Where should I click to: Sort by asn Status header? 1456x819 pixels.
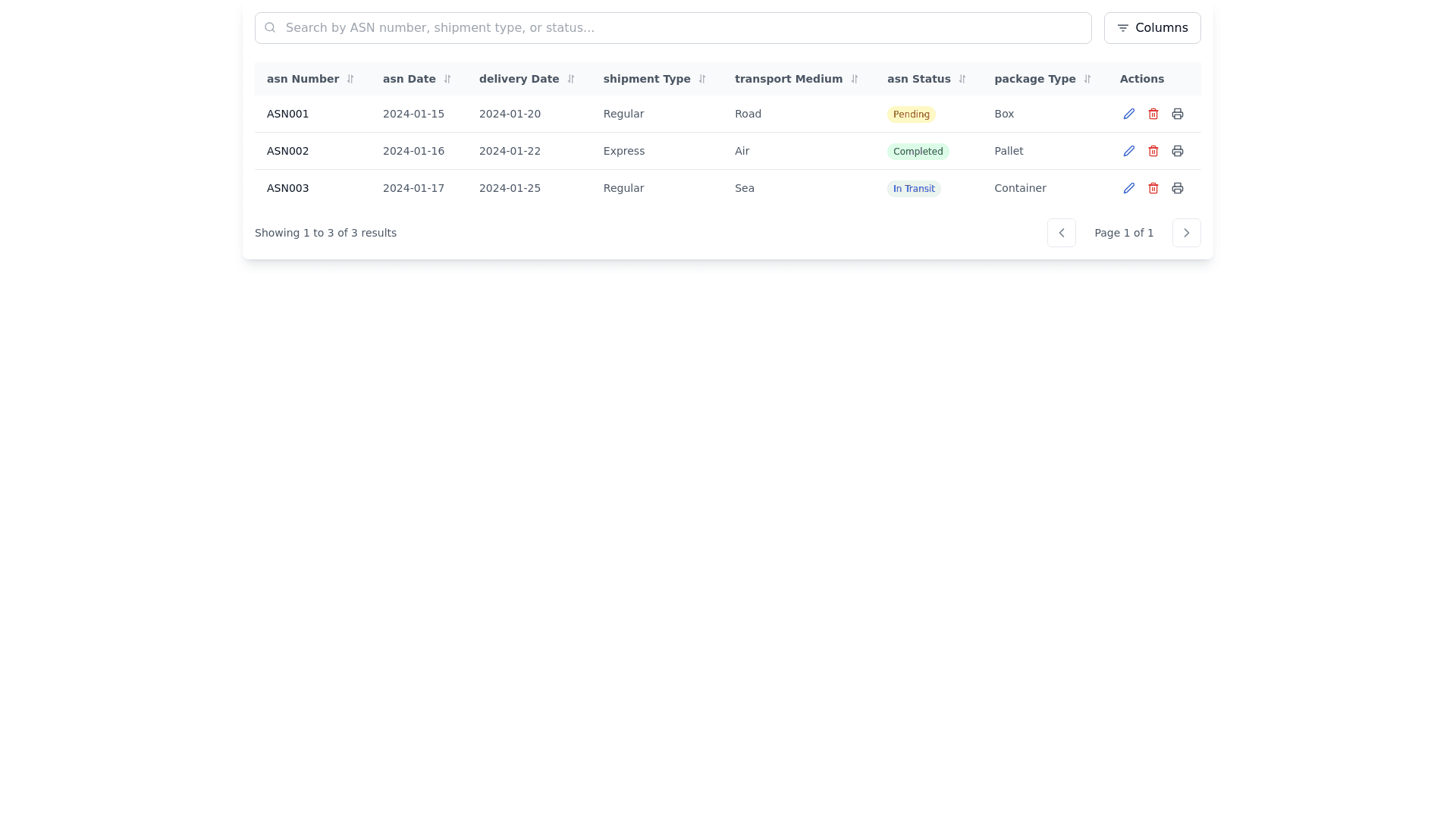point(962,79)
